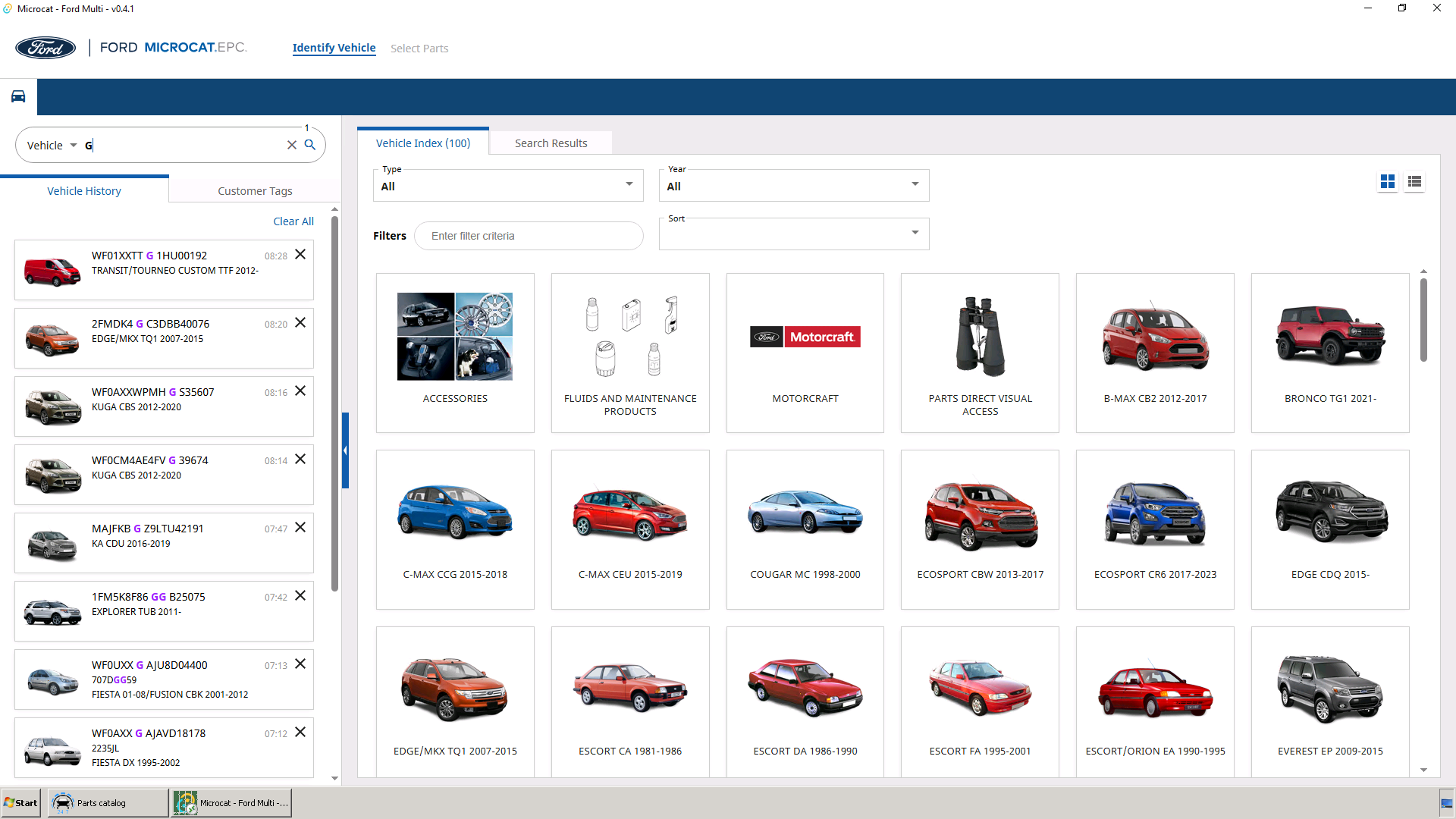Remove 1FM5K8F86 Explorer history entry
Image resolution: width=1456 pixels, height=819 pixels.
[x=300, y=595]
